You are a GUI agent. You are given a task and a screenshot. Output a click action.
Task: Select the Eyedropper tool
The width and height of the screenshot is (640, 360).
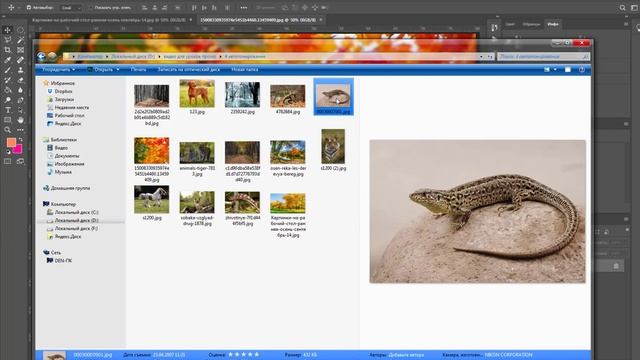pyautogui.click(x=7, y=60)
